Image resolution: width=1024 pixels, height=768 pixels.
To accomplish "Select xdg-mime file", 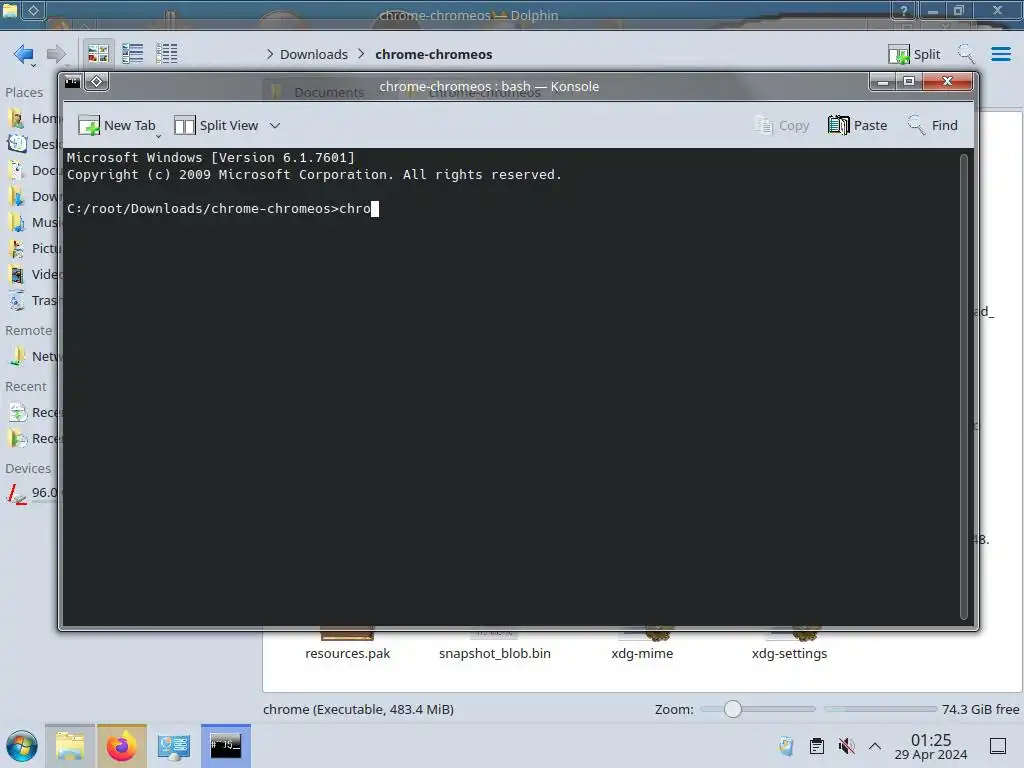I will point(642,653).
